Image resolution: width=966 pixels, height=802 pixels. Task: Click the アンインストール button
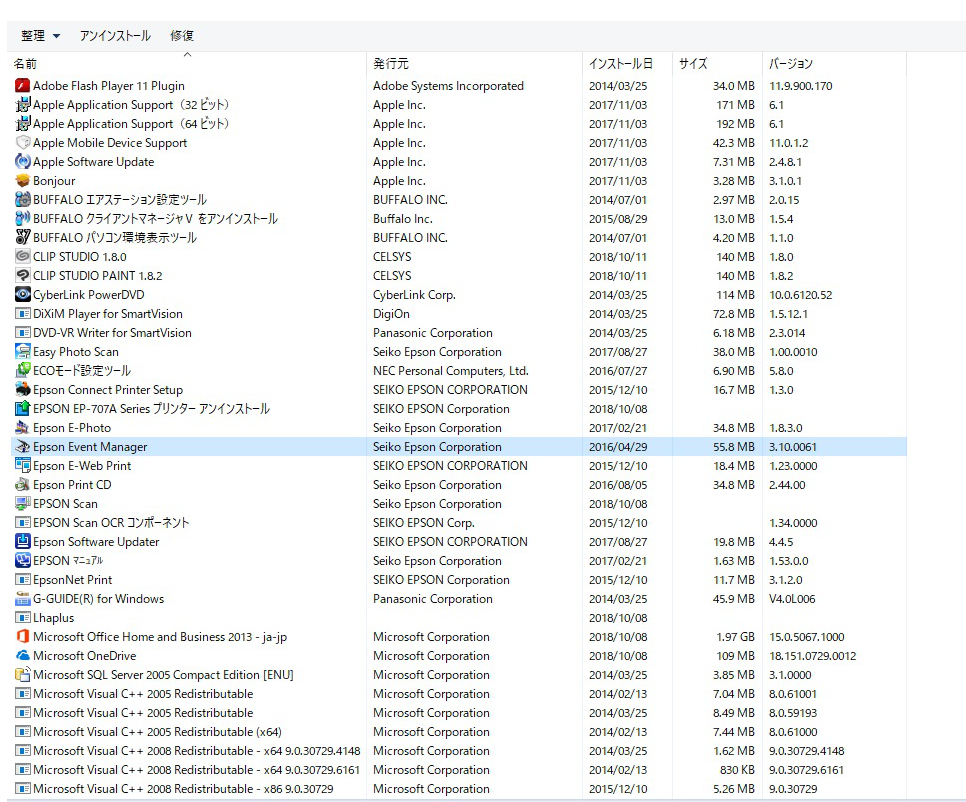[115, 36]
